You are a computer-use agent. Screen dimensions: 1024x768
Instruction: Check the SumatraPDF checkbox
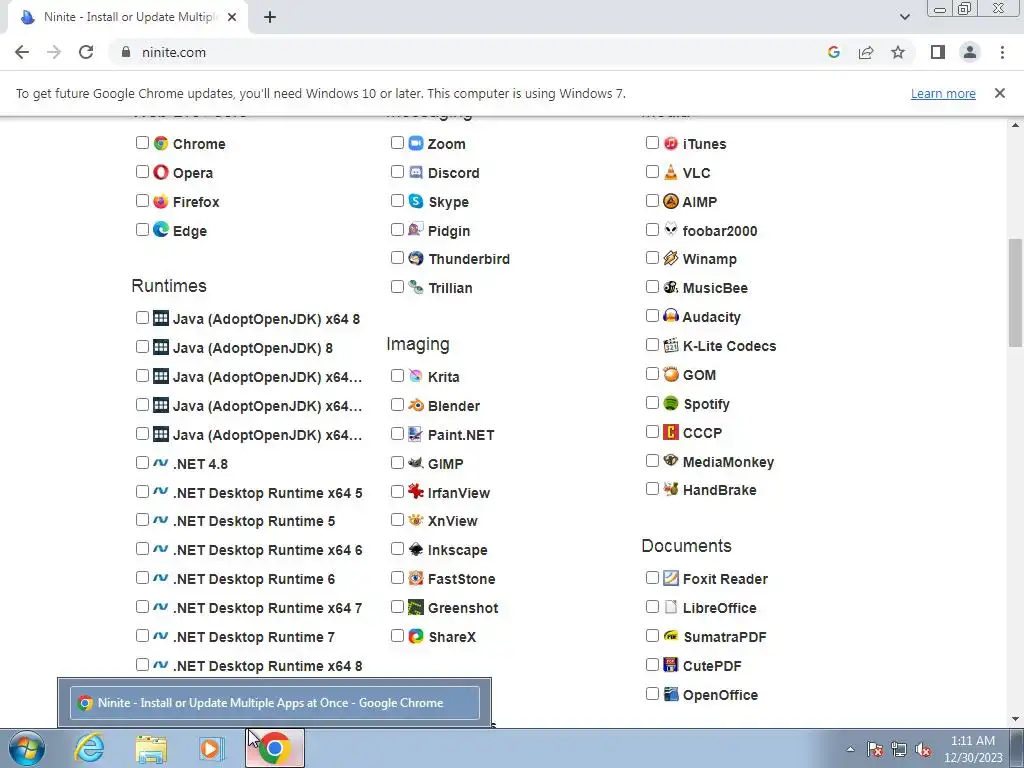652,635
